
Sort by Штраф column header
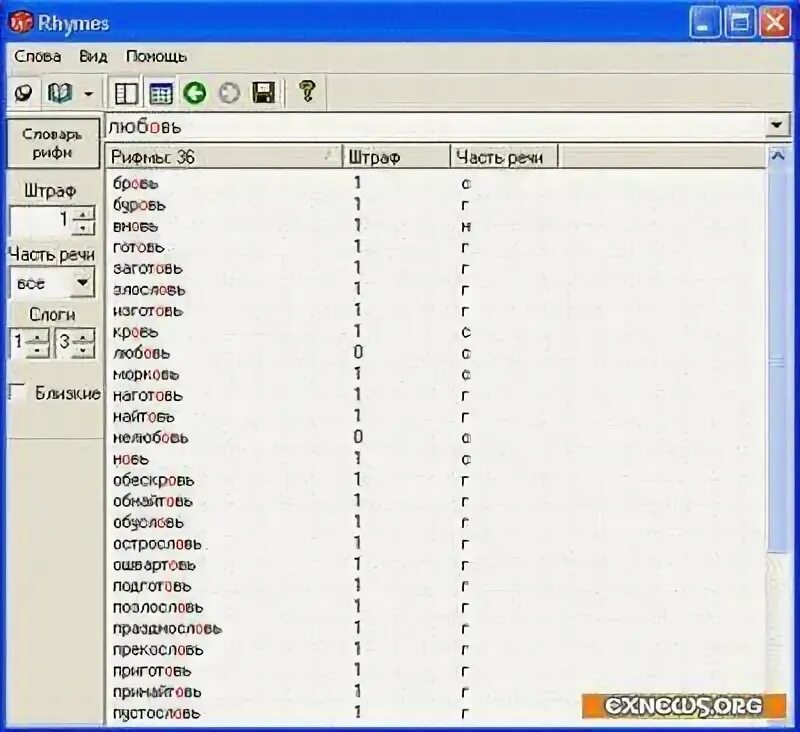click(x=396, y=157)
